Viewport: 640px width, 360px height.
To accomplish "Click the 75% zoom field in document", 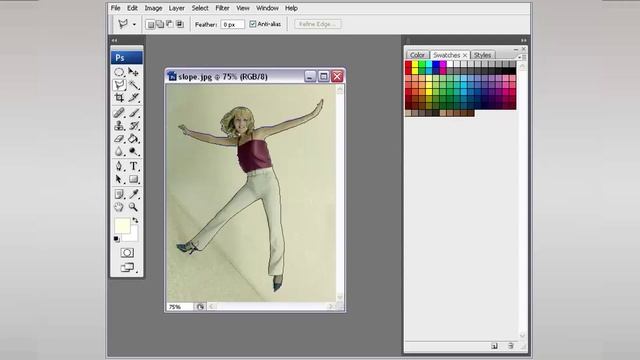I will point(179,307).
